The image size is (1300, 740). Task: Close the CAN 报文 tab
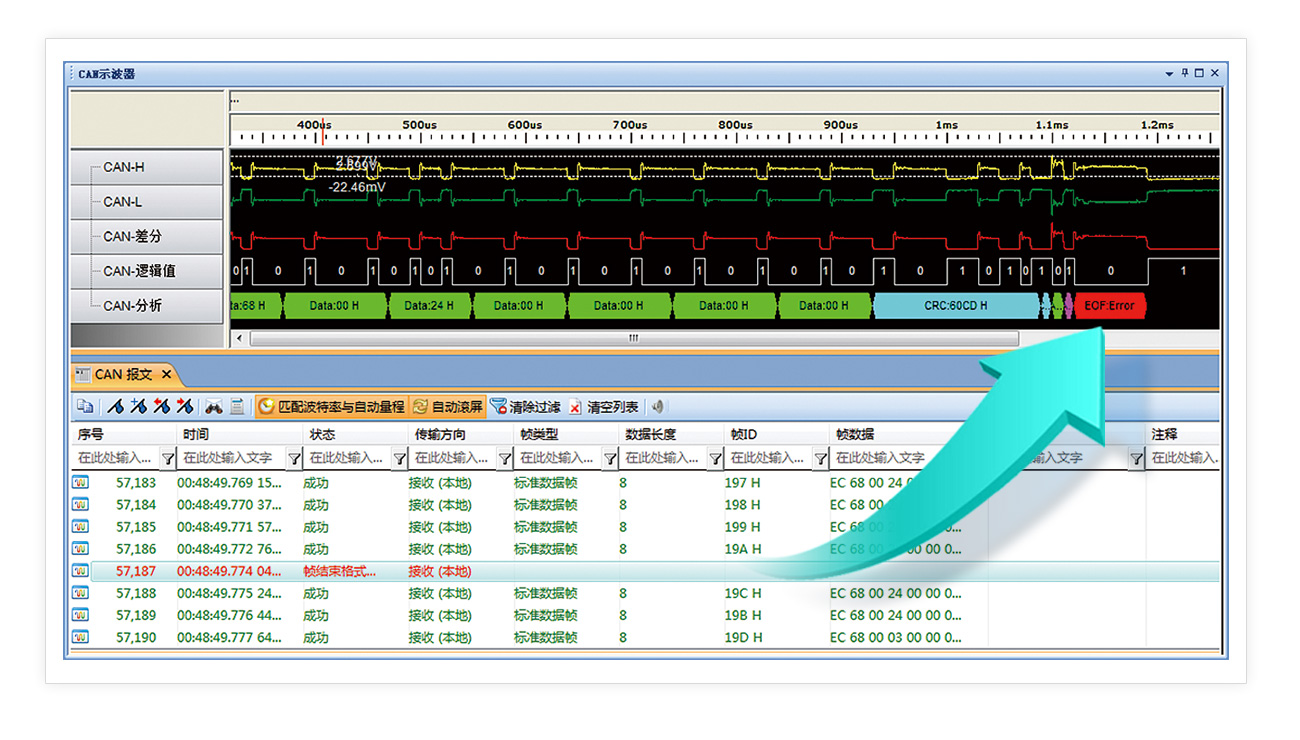(167, 375)
